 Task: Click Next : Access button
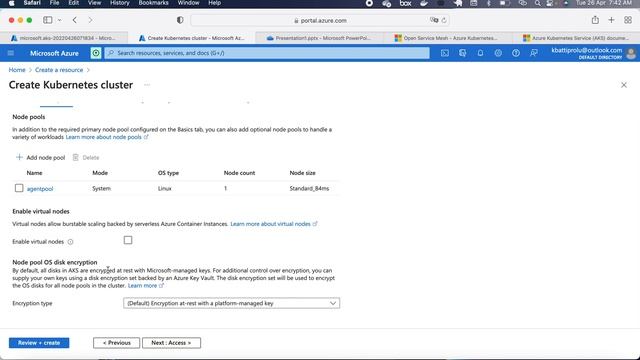click(x=171, y=343)
